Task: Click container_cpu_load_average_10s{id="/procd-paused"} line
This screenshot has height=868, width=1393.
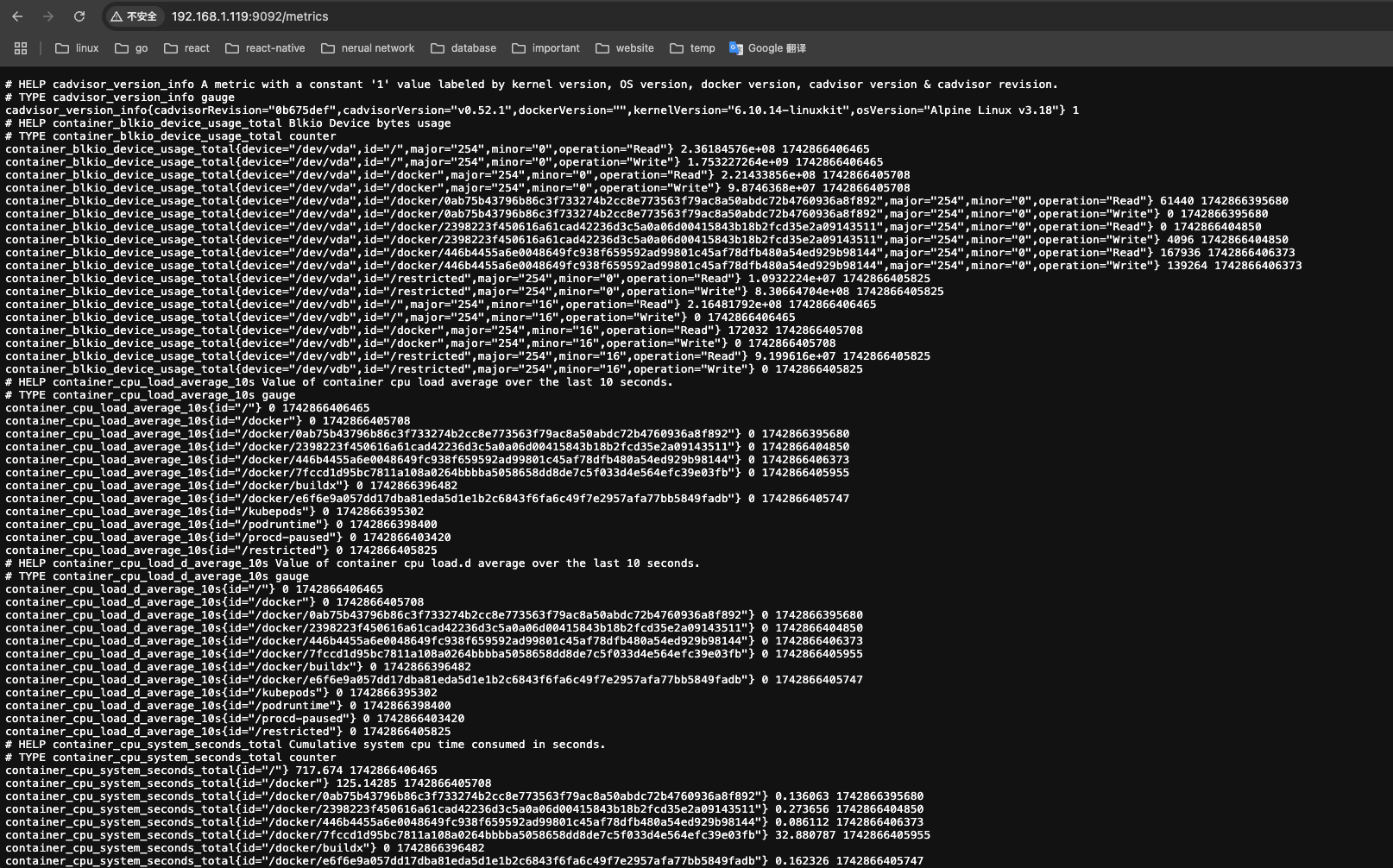Action: (228, 538)
